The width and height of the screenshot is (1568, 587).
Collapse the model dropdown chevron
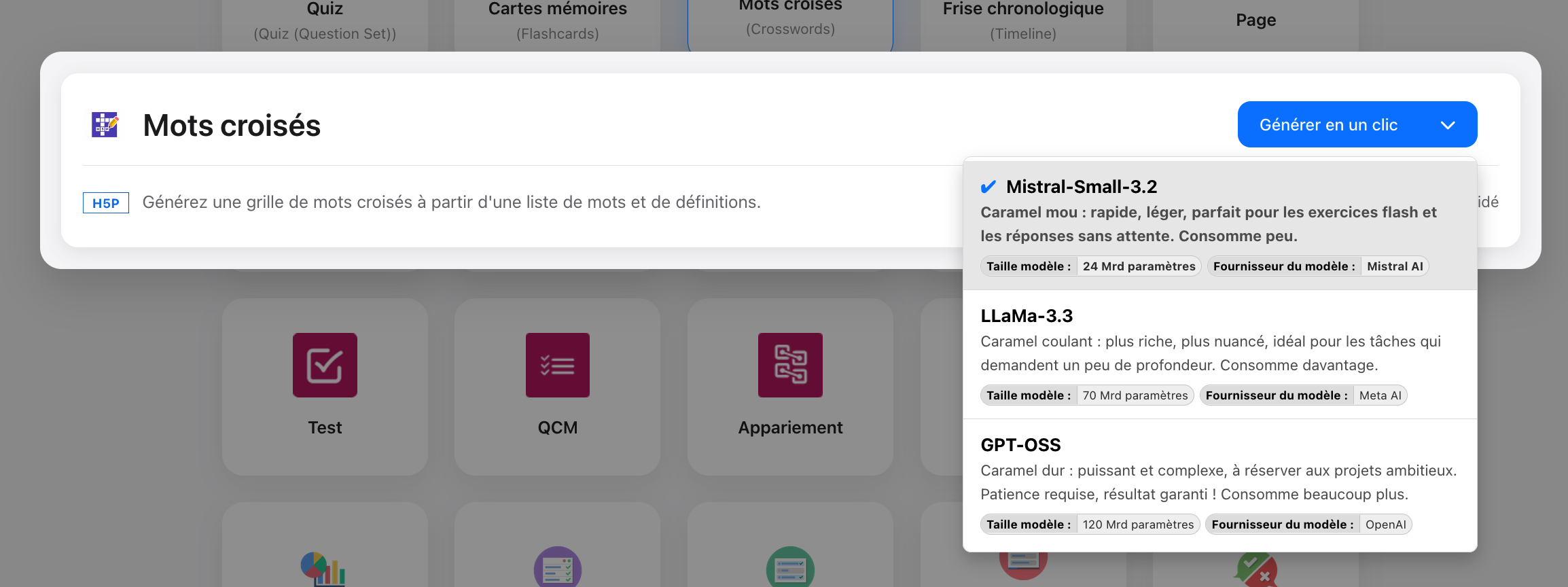[x=1448, y=125]
